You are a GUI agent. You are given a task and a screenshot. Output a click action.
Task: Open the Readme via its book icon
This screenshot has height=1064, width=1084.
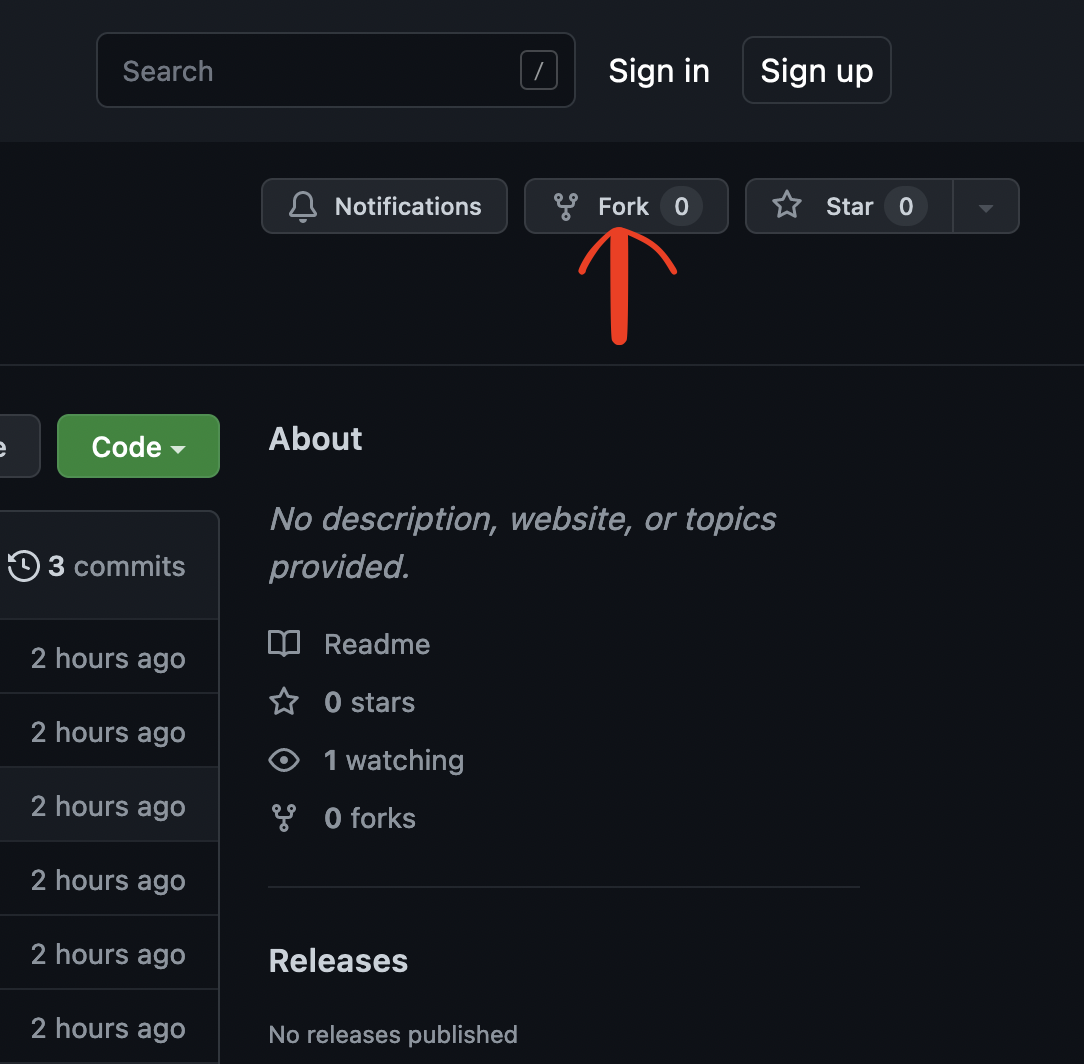coord(284,643)
